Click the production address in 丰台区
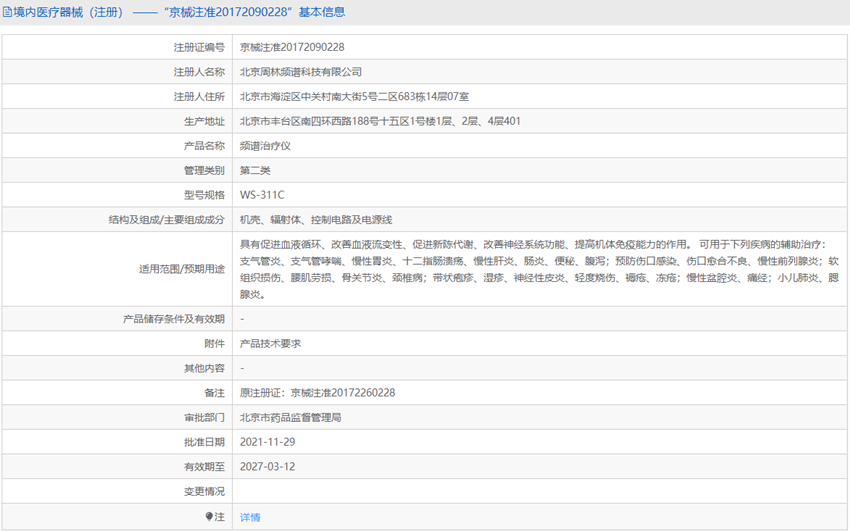850x531 pixels. tap(380, 121)
